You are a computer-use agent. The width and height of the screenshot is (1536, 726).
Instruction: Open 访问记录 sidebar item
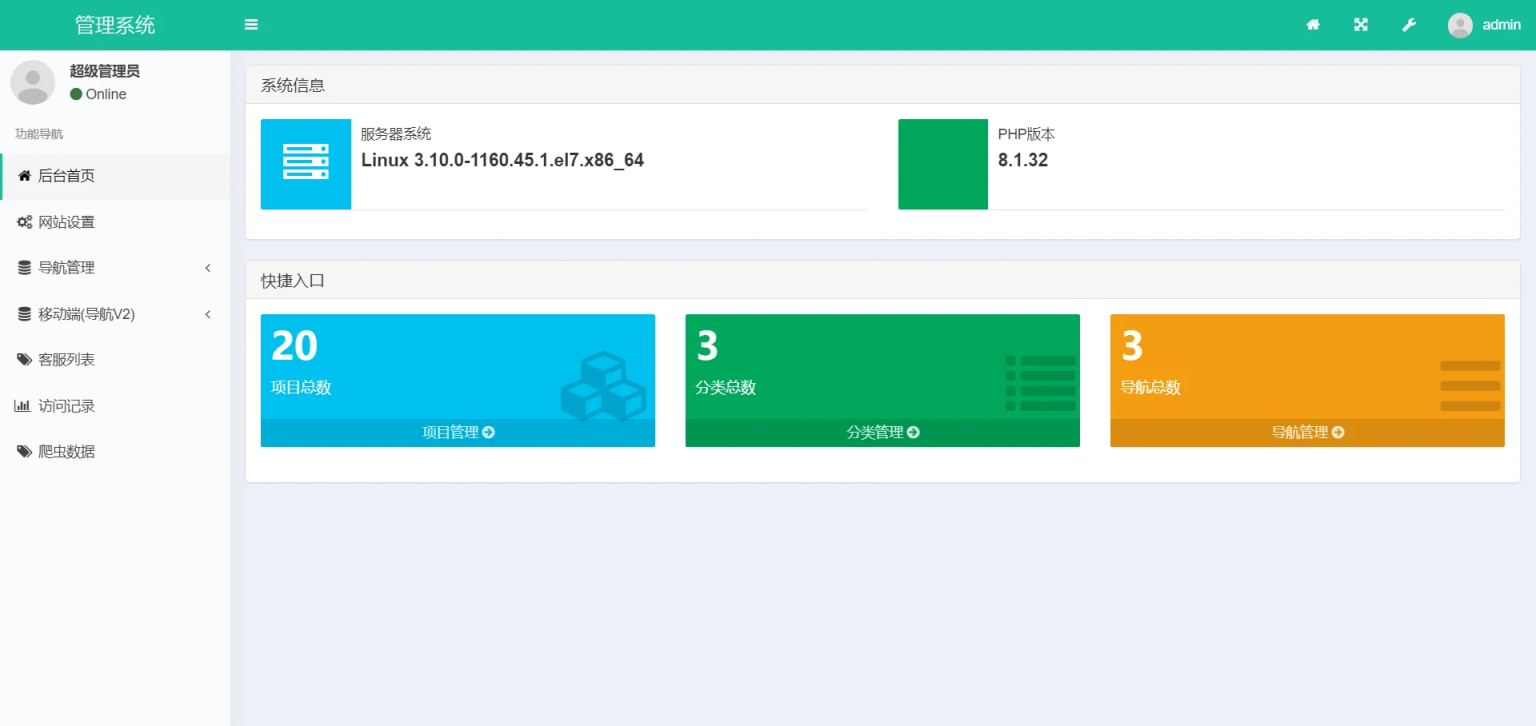click(66, 406)
